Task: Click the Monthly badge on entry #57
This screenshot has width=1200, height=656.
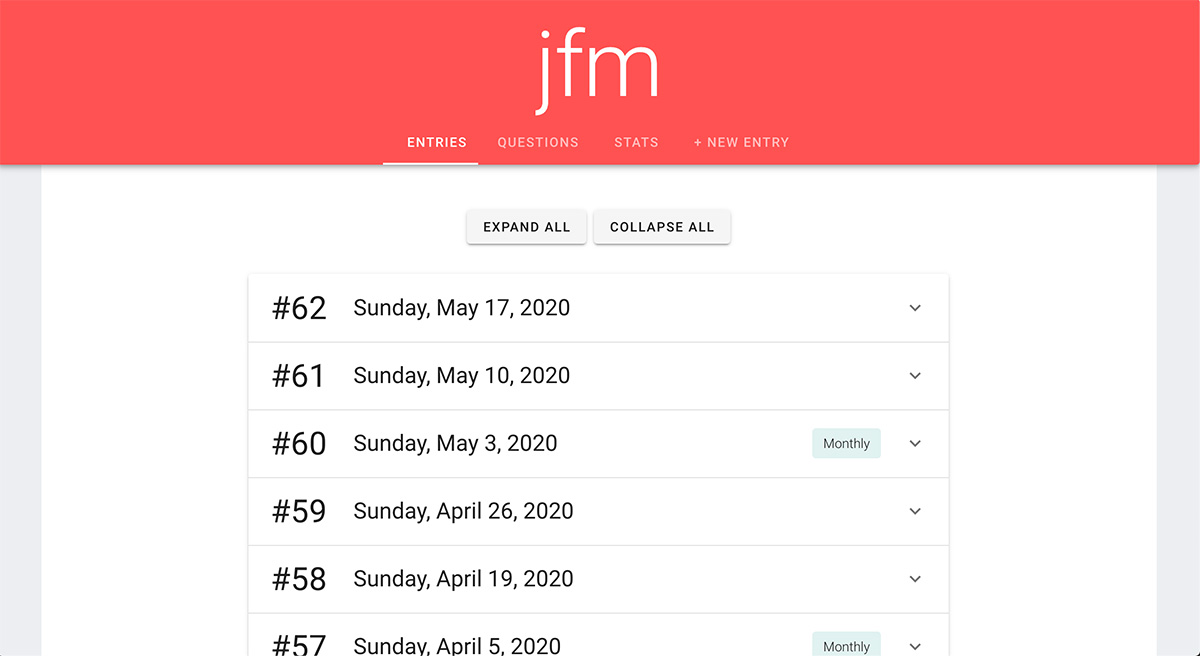Action: point(846,645)
